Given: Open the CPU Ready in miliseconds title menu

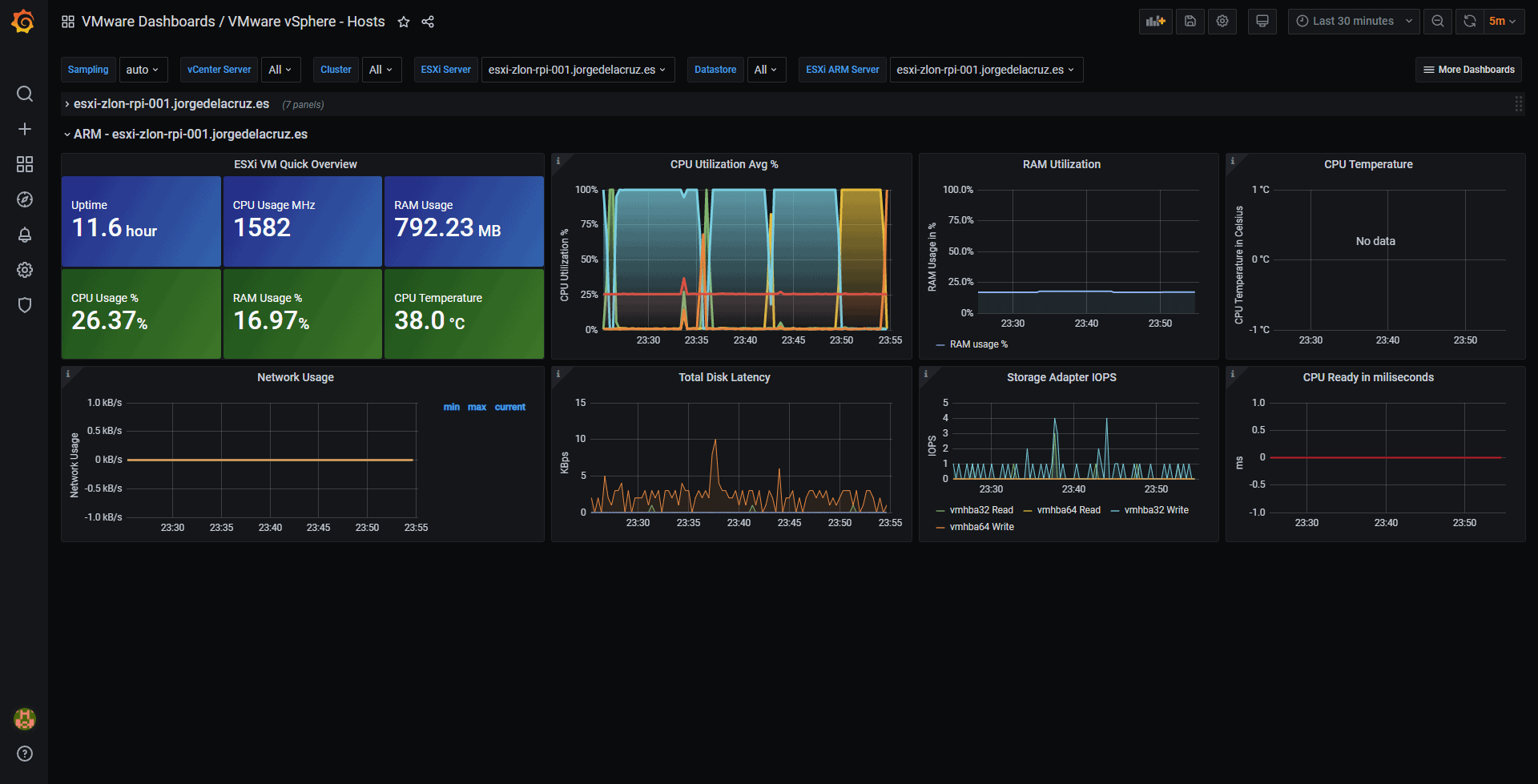Looking at the screenshot, I should pos(1368,377).
